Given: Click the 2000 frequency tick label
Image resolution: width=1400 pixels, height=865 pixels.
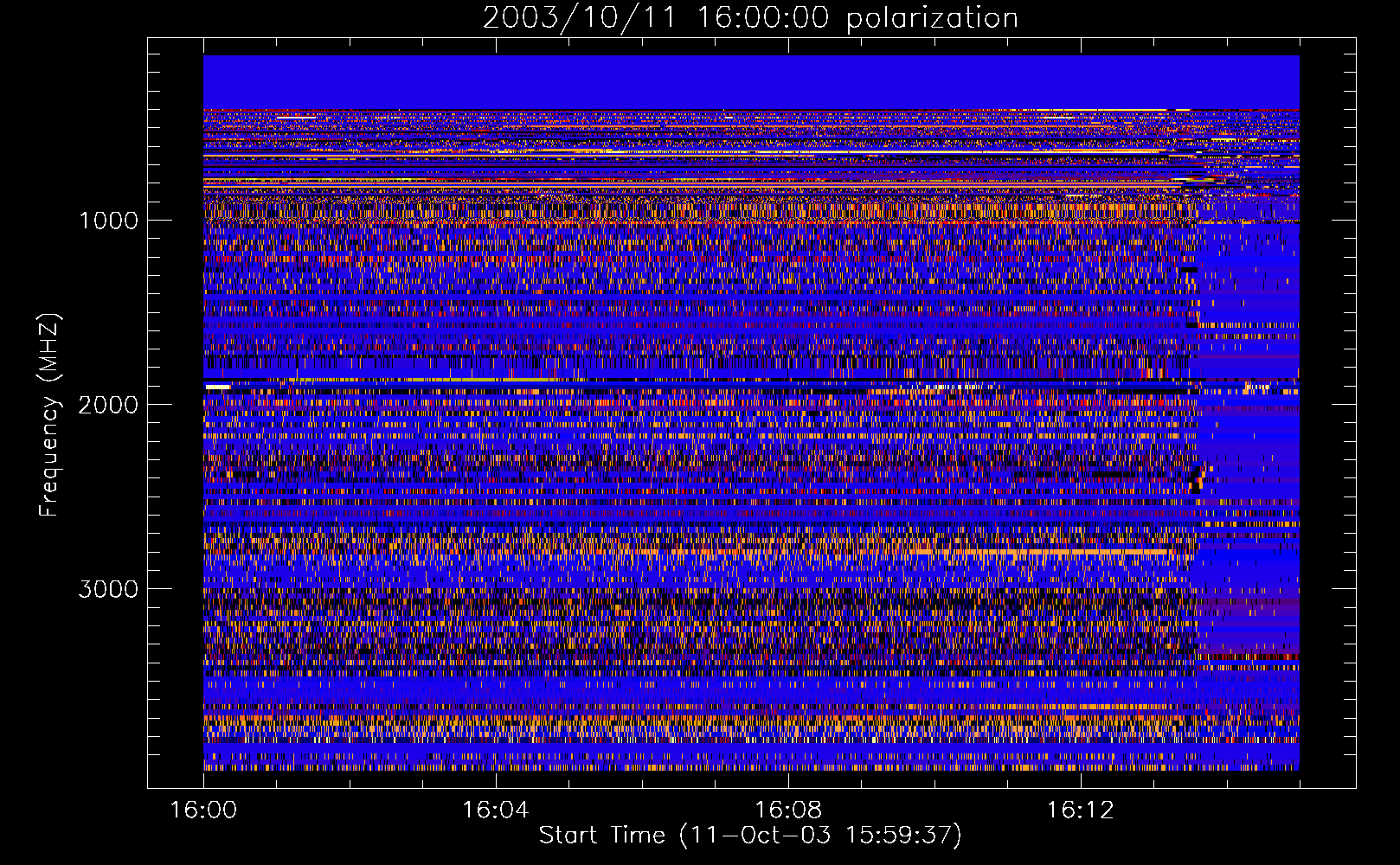Looking at the screenshot, I should click(x=108, y=405).
